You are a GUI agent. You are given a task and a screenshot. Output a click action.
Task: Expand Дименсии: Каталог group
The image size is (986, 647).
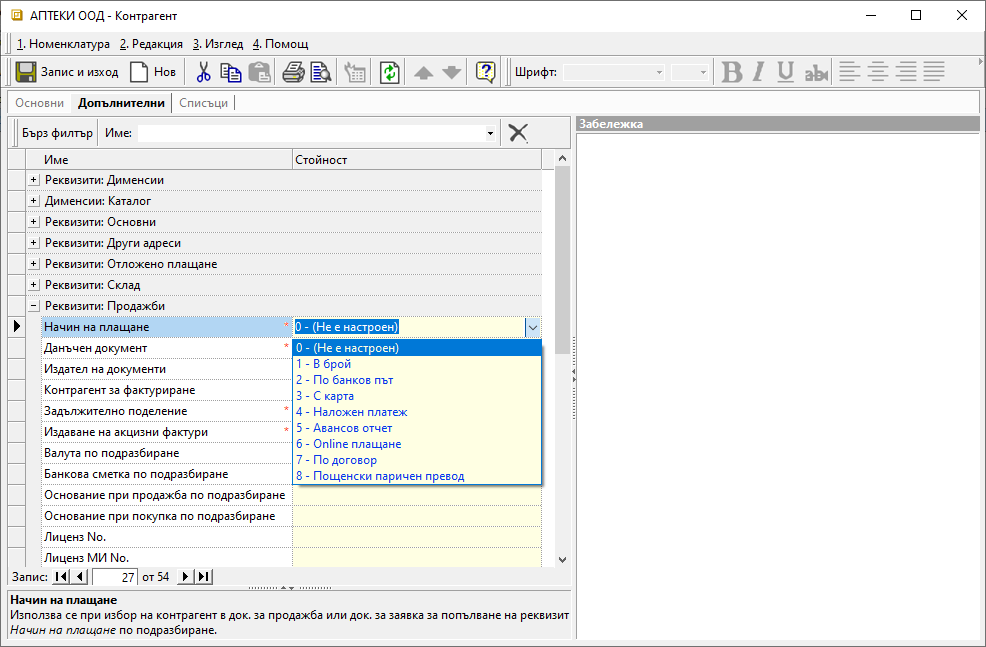coord(33,201)
